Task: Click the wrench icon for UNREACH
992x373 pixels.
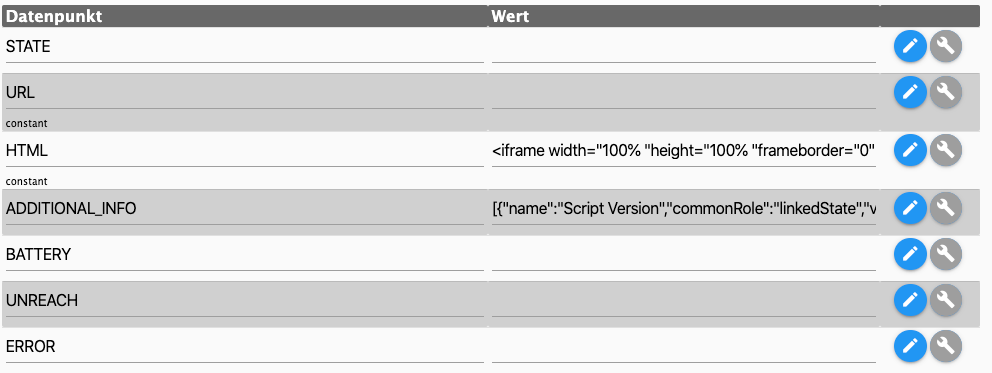Action: click(x=945, y=300)
